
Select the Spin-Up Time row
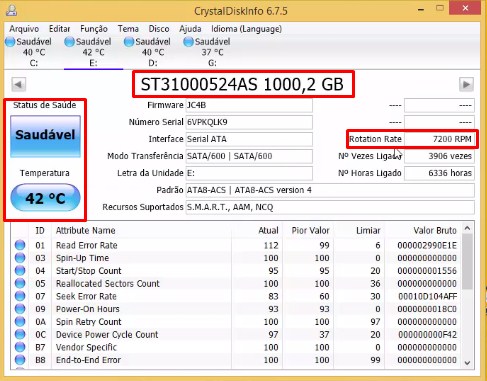pyautogui.click(x=236, y=258)
